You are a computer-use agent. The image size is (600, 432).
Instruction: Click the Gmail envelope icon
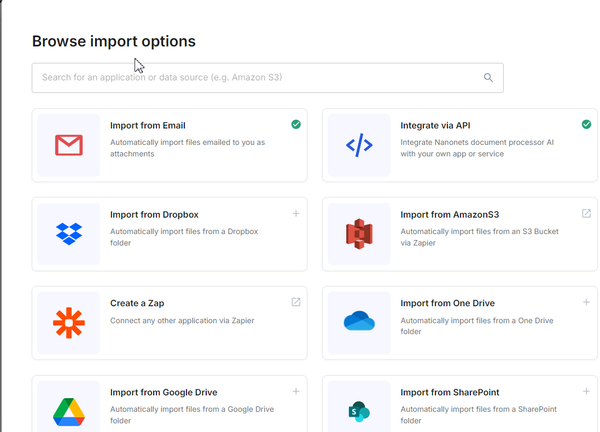(x=68, y=146)
